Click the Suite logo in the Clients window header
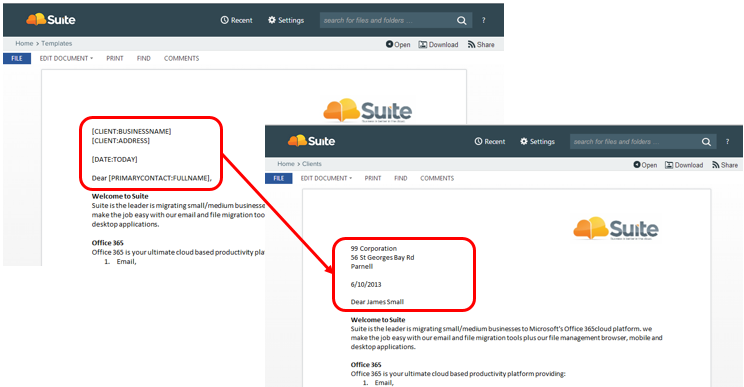The height and width of the screenshot is (387, 744). (x=311, y=141)
